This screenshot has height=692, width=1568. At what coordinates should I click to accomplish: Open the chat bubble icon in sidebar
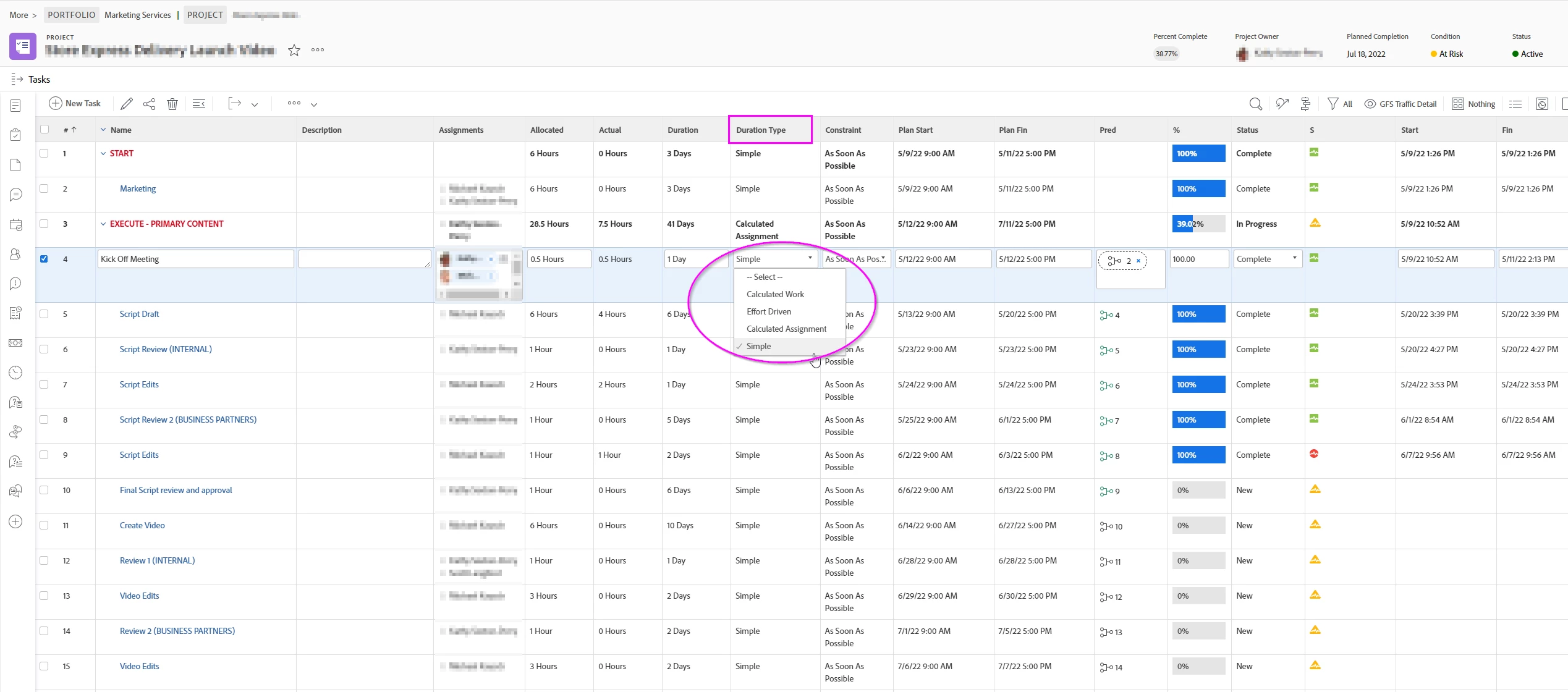click(x=16, y=195)
